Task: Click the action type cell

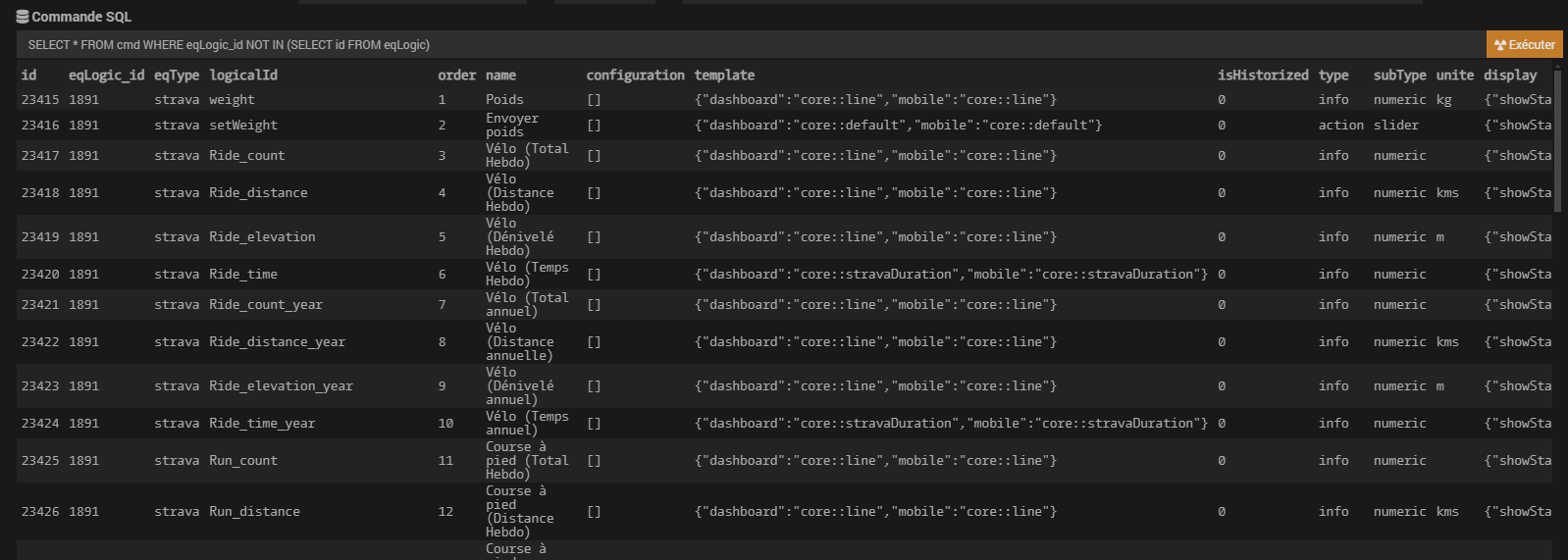Action: [1340, 125]
